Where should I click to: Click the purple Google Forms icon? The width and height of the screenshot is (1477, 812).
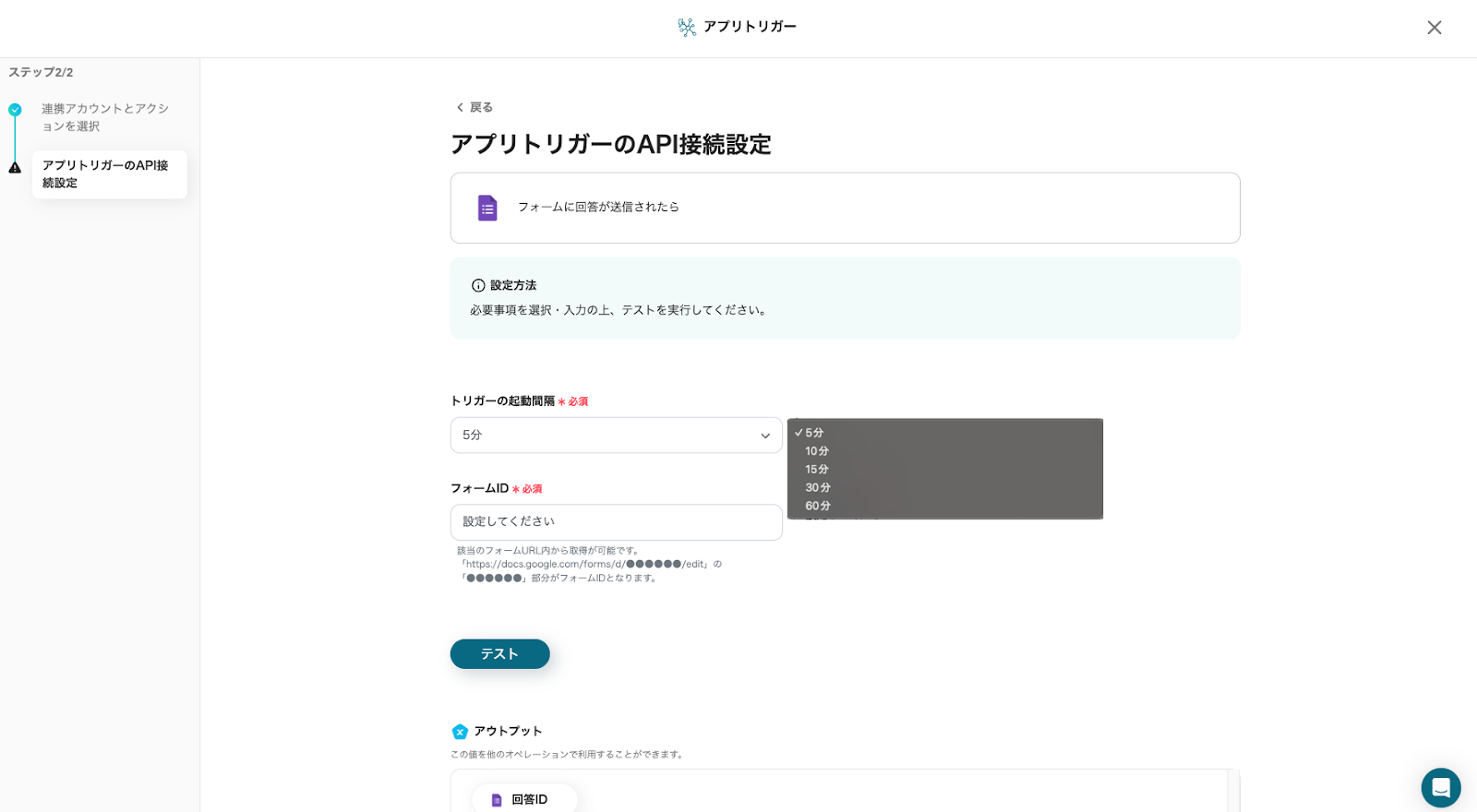(487, 208)
